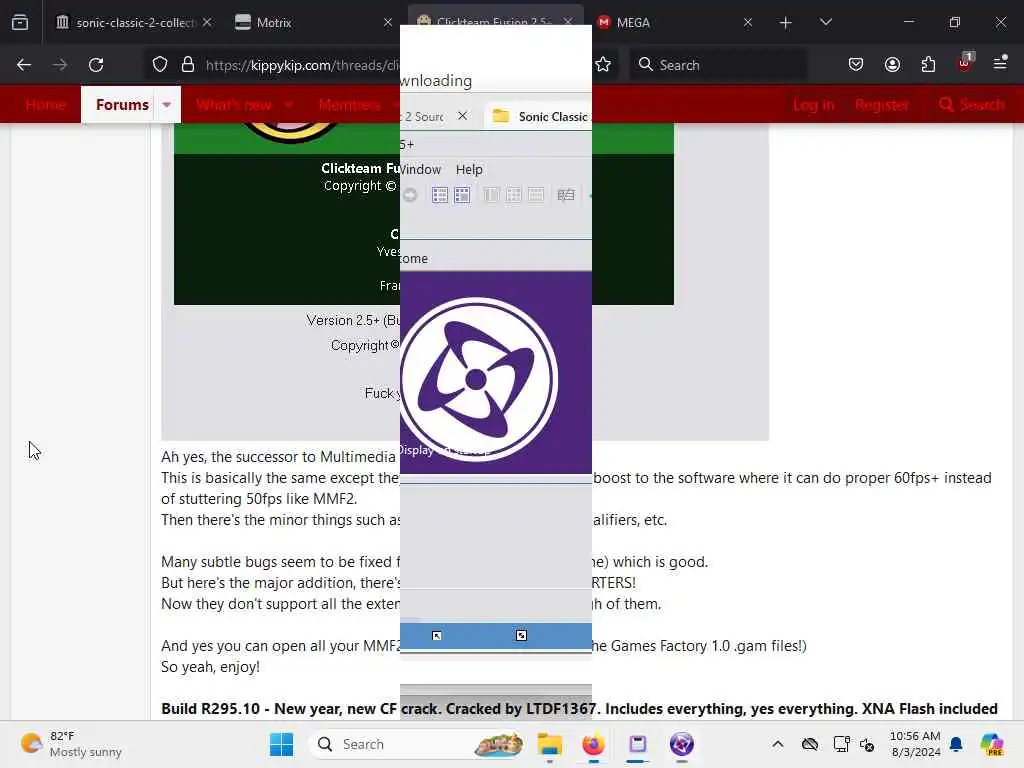Click the kippykip.com URL address bar

click(x=302, y=65)
